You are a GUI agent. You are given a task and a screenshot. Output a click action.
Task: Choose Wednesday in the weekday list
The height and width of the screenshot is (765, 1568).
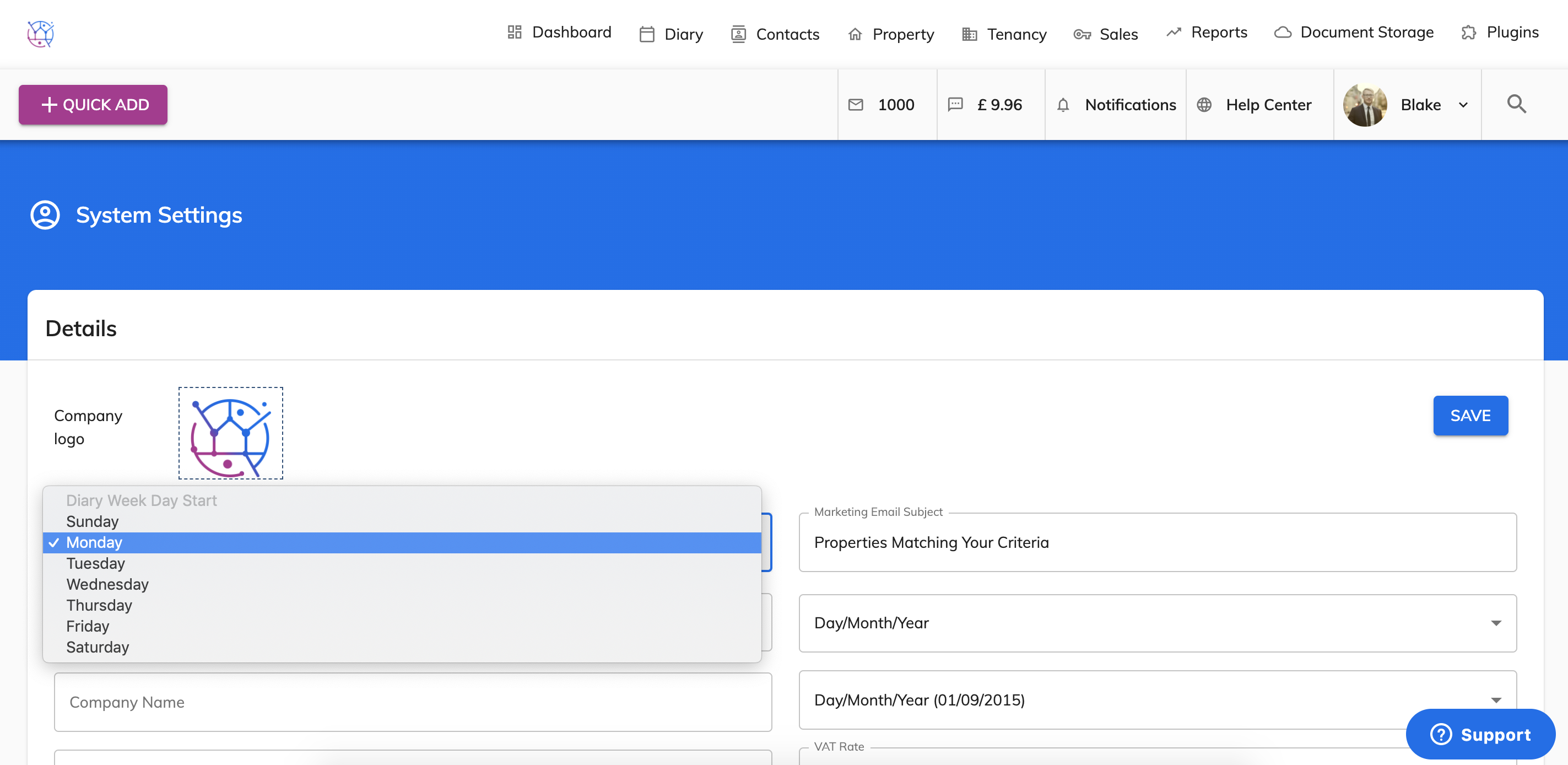[107, 584]
